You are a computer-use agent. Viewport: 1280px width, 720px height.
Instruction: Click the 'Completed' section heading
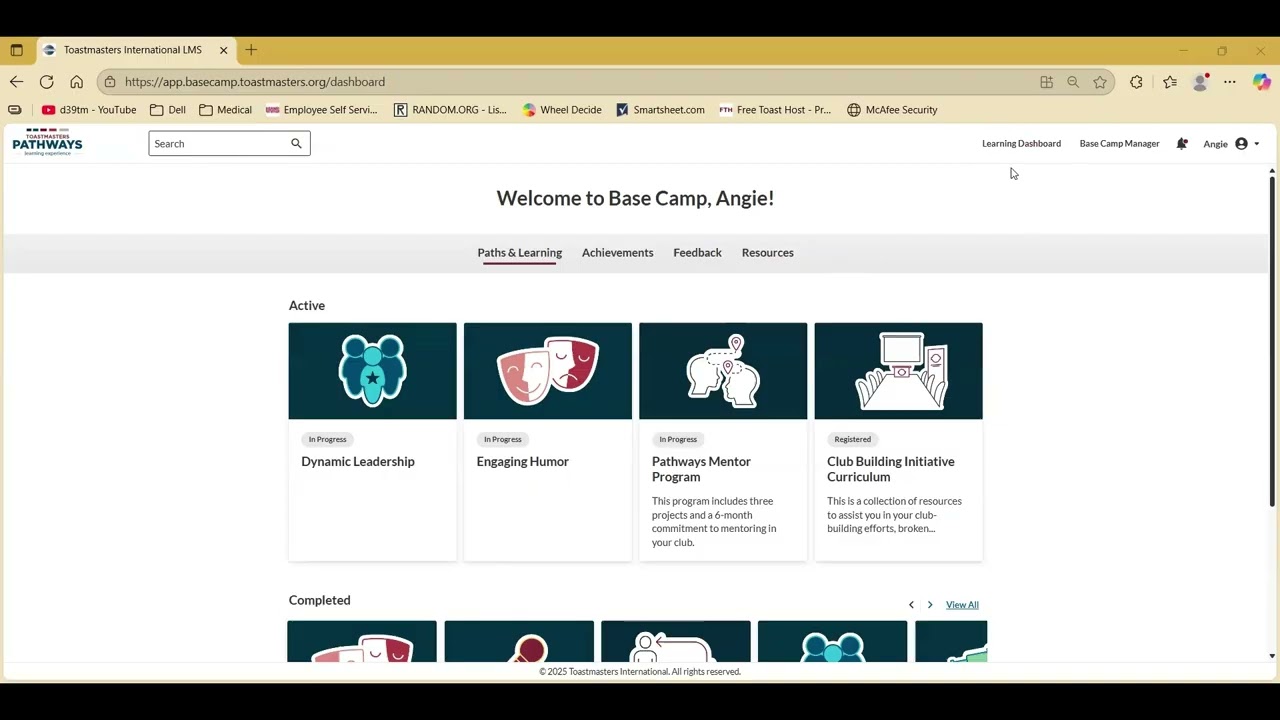320,600
